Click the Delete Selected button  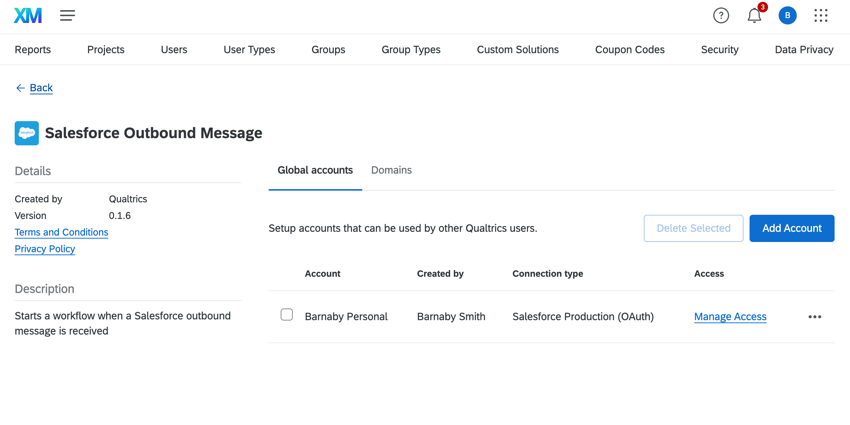(x=693, y=228)
